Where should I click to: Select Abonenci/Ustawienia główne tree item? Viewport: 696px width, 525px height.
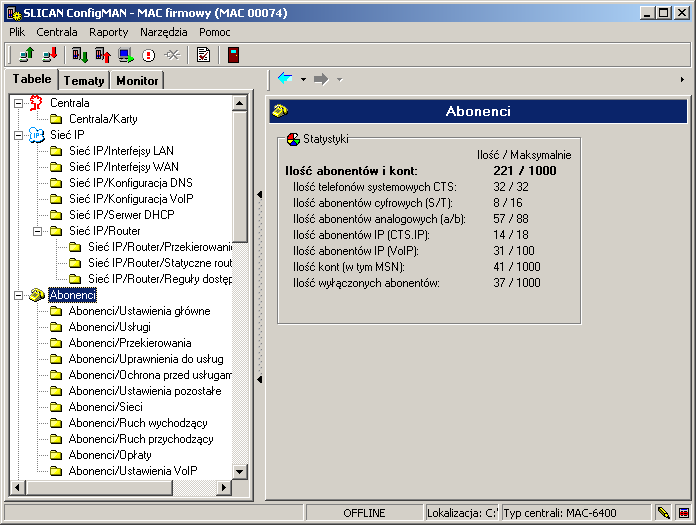pos(139,311)
